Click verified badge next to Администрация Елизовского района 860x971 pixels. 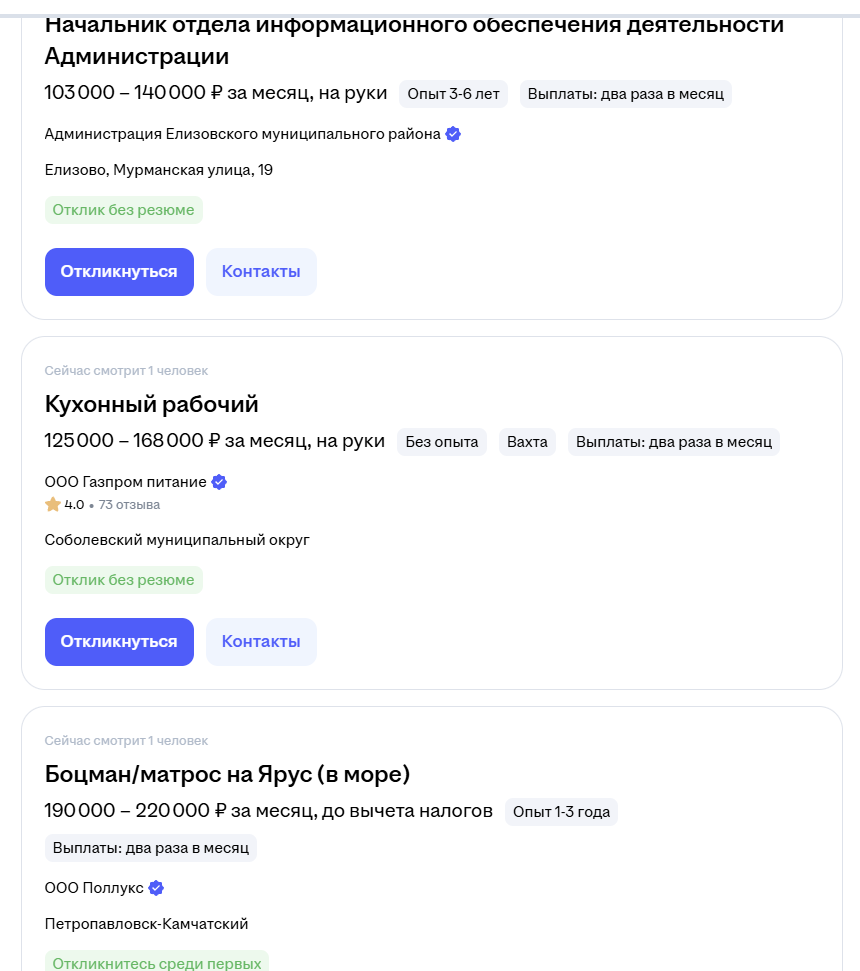coord(453,134)
